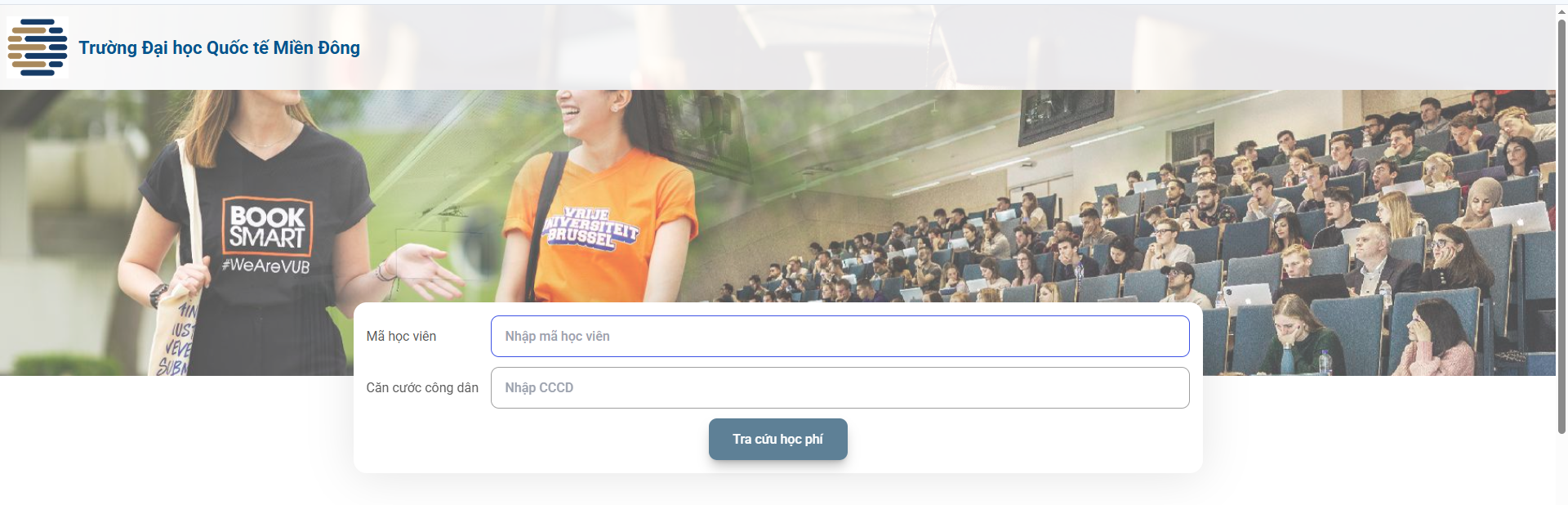This screenshot has width=1568, height=505.
Task: Click the printed tote bag in the banner
Action: tap(176, 335)
